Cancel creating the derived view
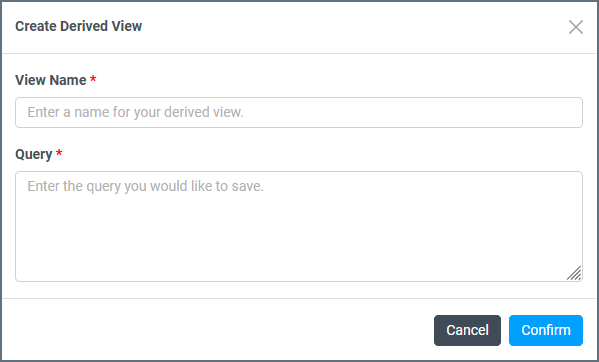Image resolution: width=599 pixels, height=362 pixels. [x=467, y=330]
